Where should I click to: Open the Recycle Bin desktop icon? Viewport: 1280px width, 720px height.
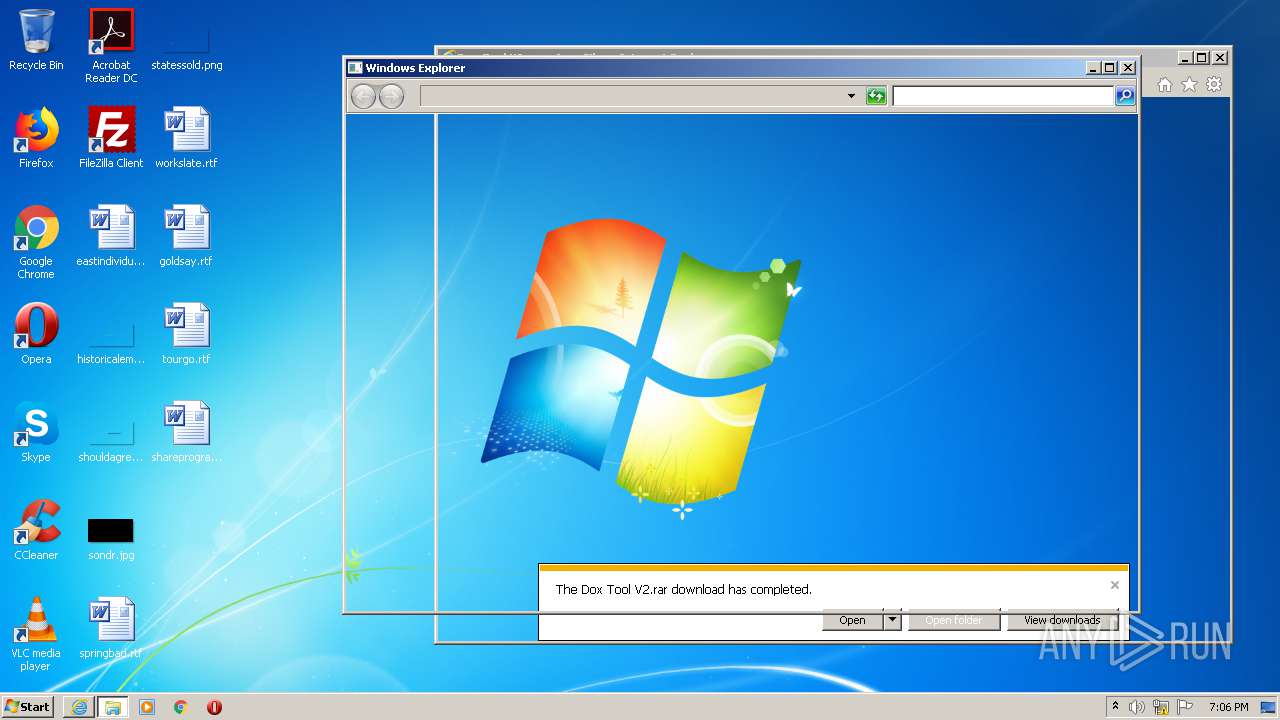(36, 40)
